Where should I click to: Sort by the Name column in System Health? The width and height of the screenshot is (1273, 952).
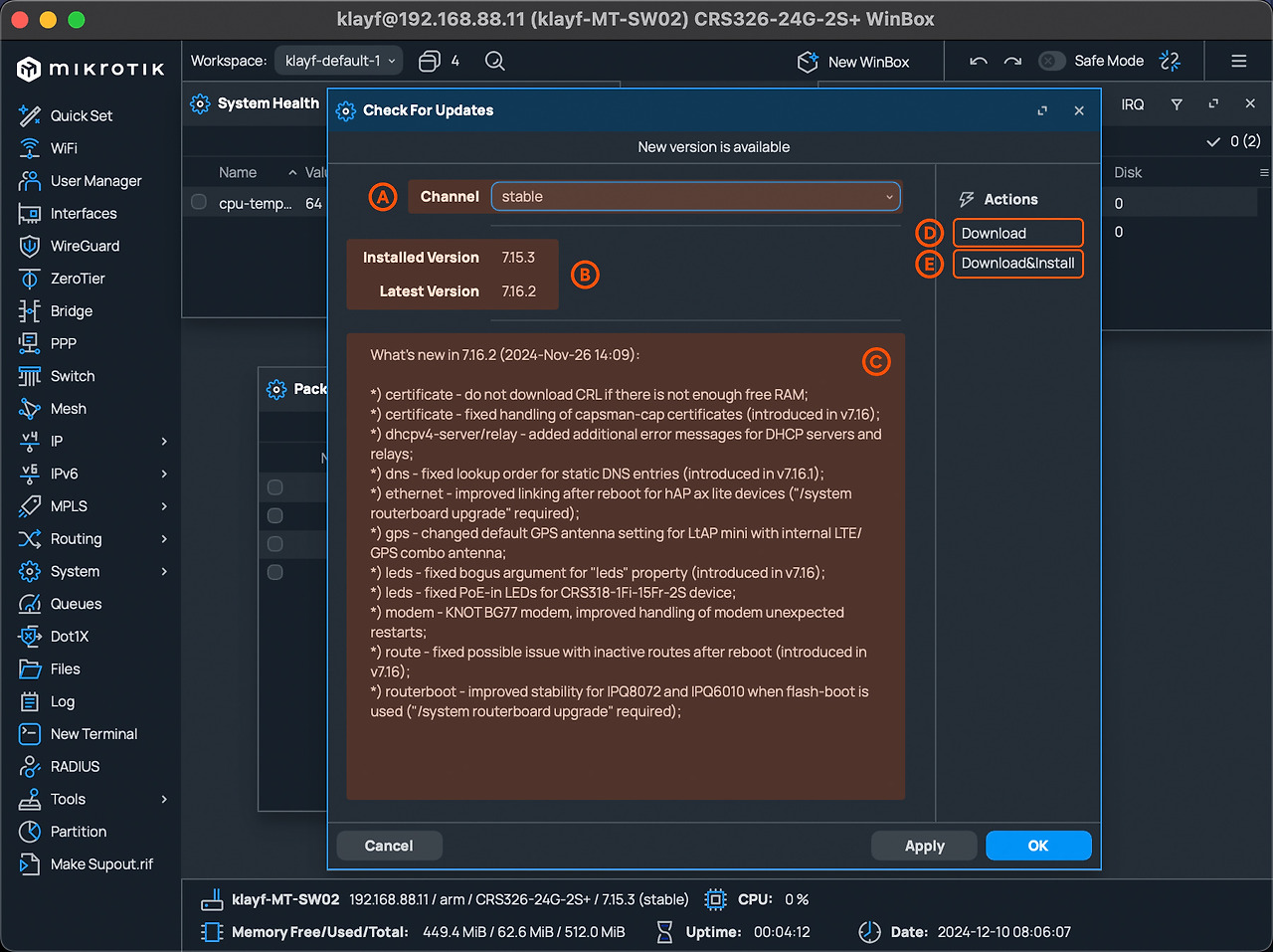click(x=238, y=172)
